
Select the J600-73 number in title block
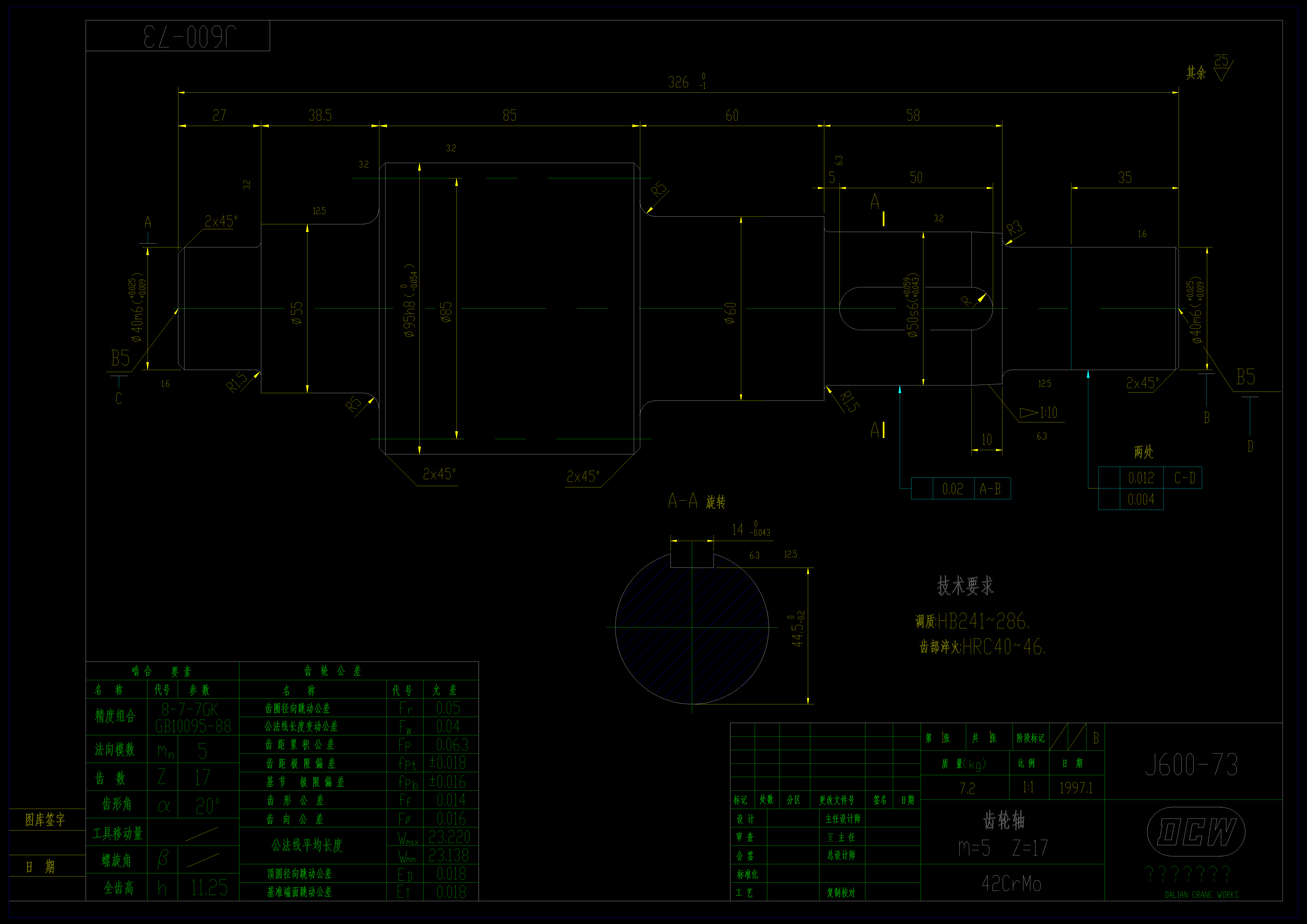[1191, 765]
